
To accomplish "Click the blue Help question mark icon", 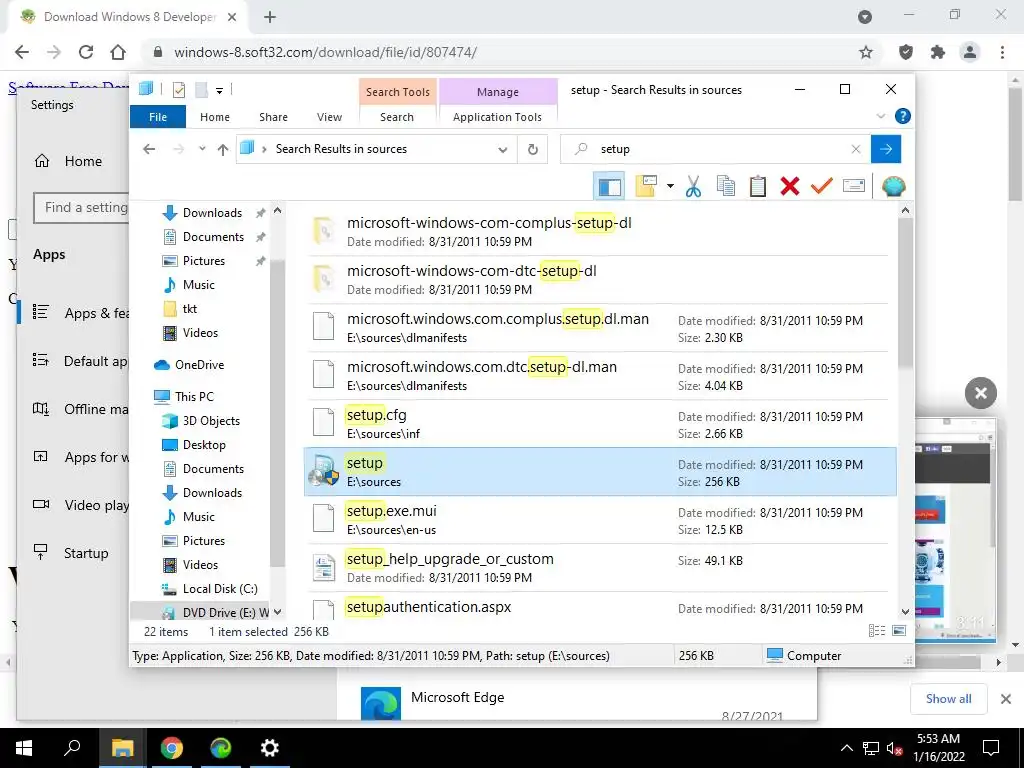I will (x=903, y=116).
